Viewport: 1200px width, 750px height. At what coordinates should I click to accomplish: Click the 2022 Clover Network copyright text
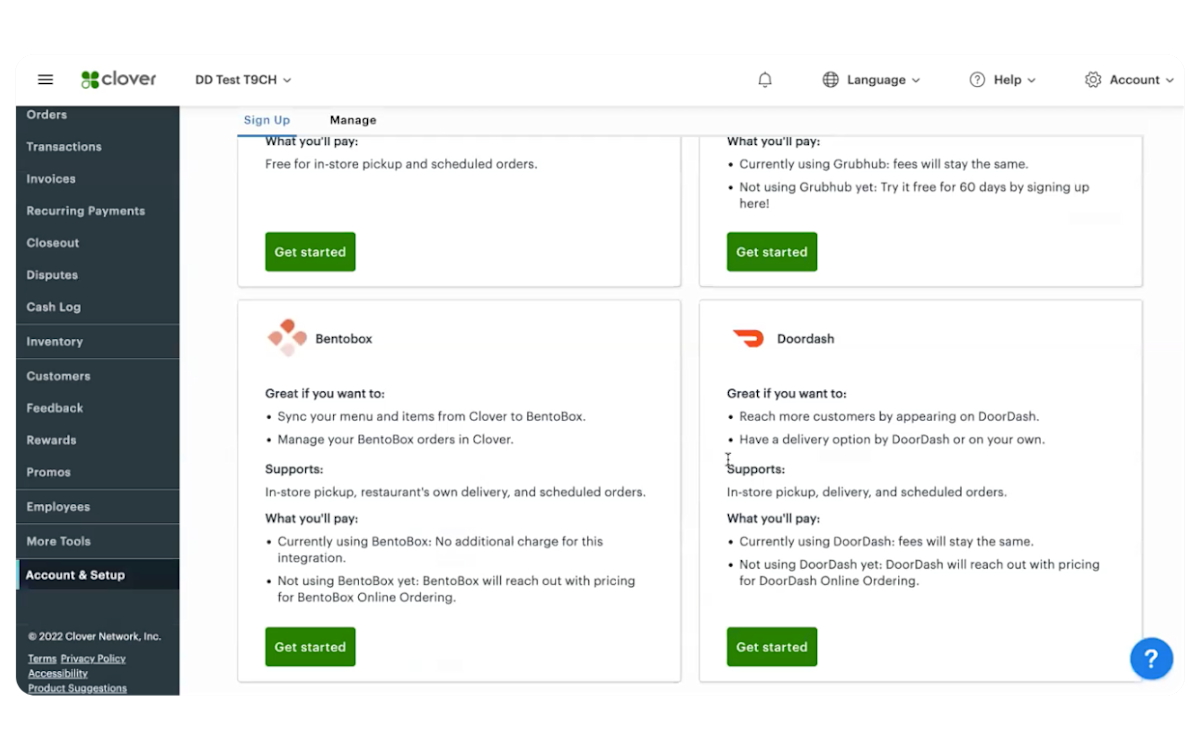[94, 636]
